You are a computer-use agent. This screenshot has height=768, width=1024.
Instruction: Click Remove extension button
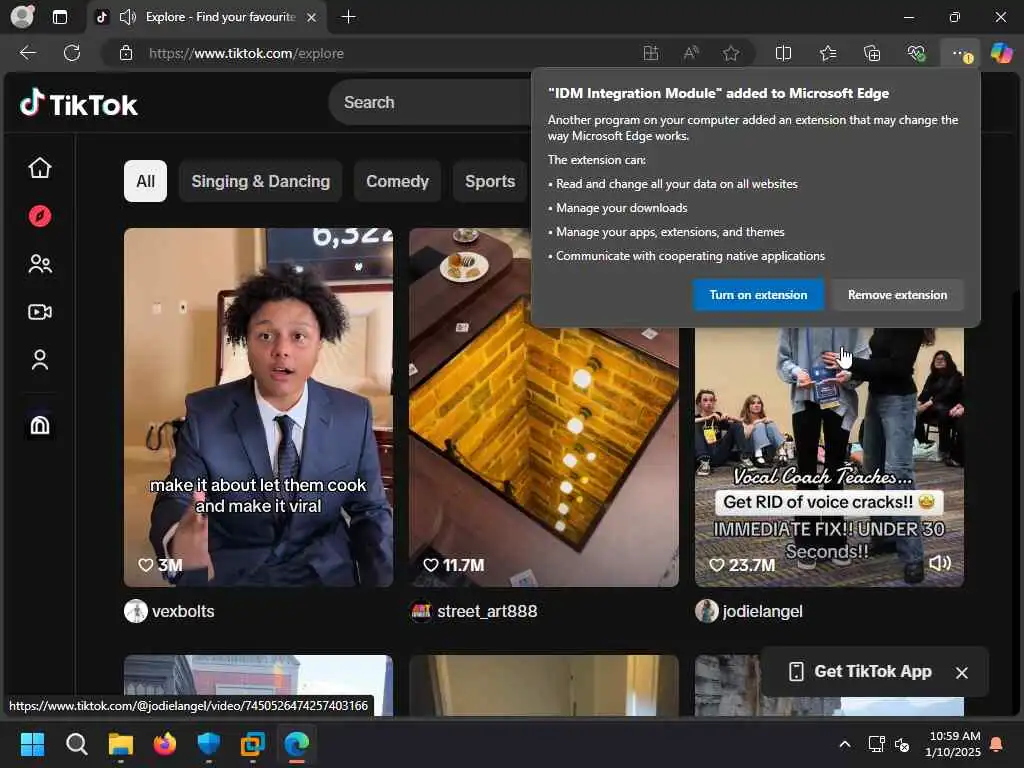pos(897,295)
